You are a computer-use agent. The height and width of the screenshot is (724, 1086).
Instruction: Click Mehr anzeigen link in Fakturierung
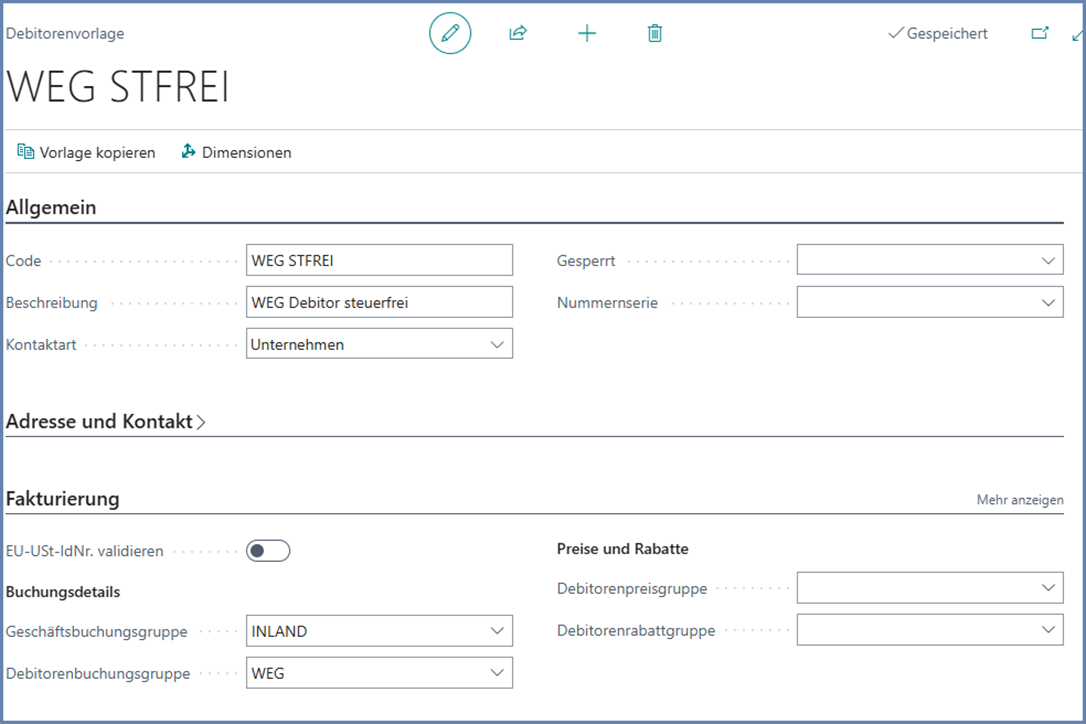1019,500
